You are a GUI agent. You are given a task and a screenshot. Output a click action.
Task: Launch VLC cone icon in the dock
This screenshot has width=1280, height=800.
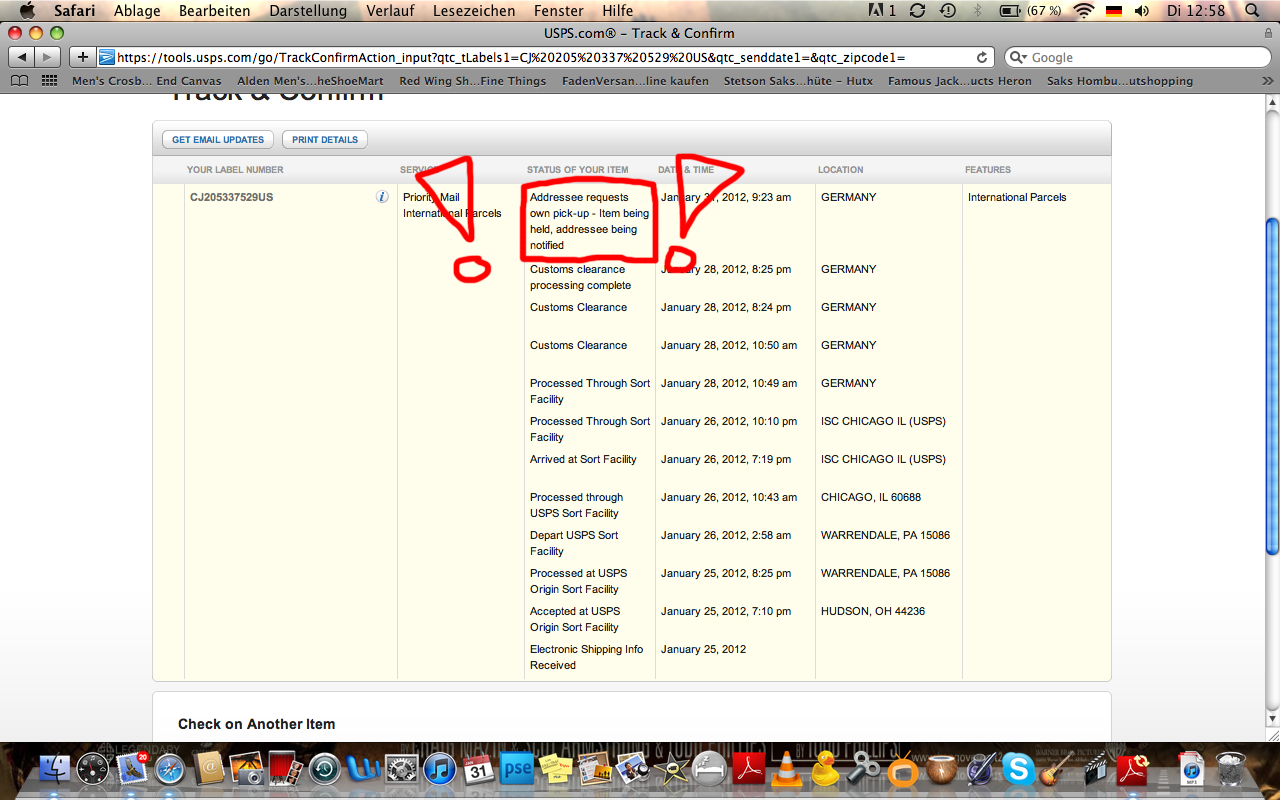(x=787, y=769)
